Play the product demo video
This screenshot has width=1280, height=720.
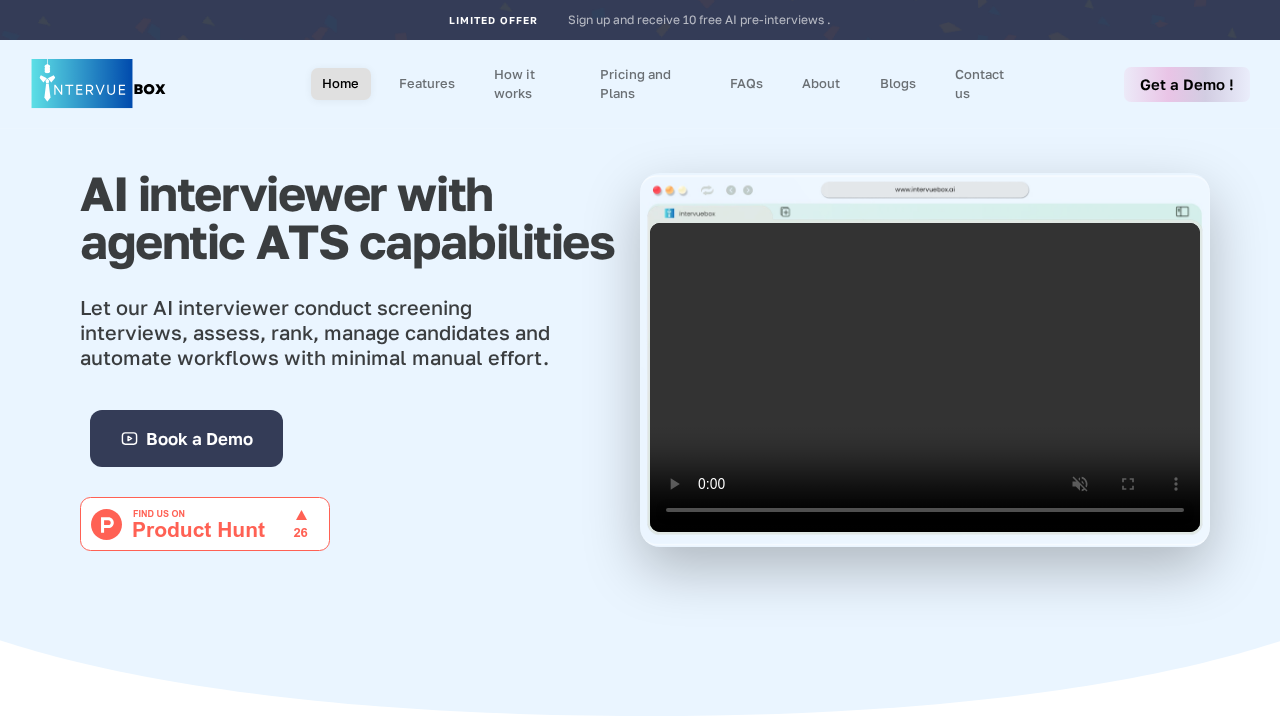click(673, 484)
